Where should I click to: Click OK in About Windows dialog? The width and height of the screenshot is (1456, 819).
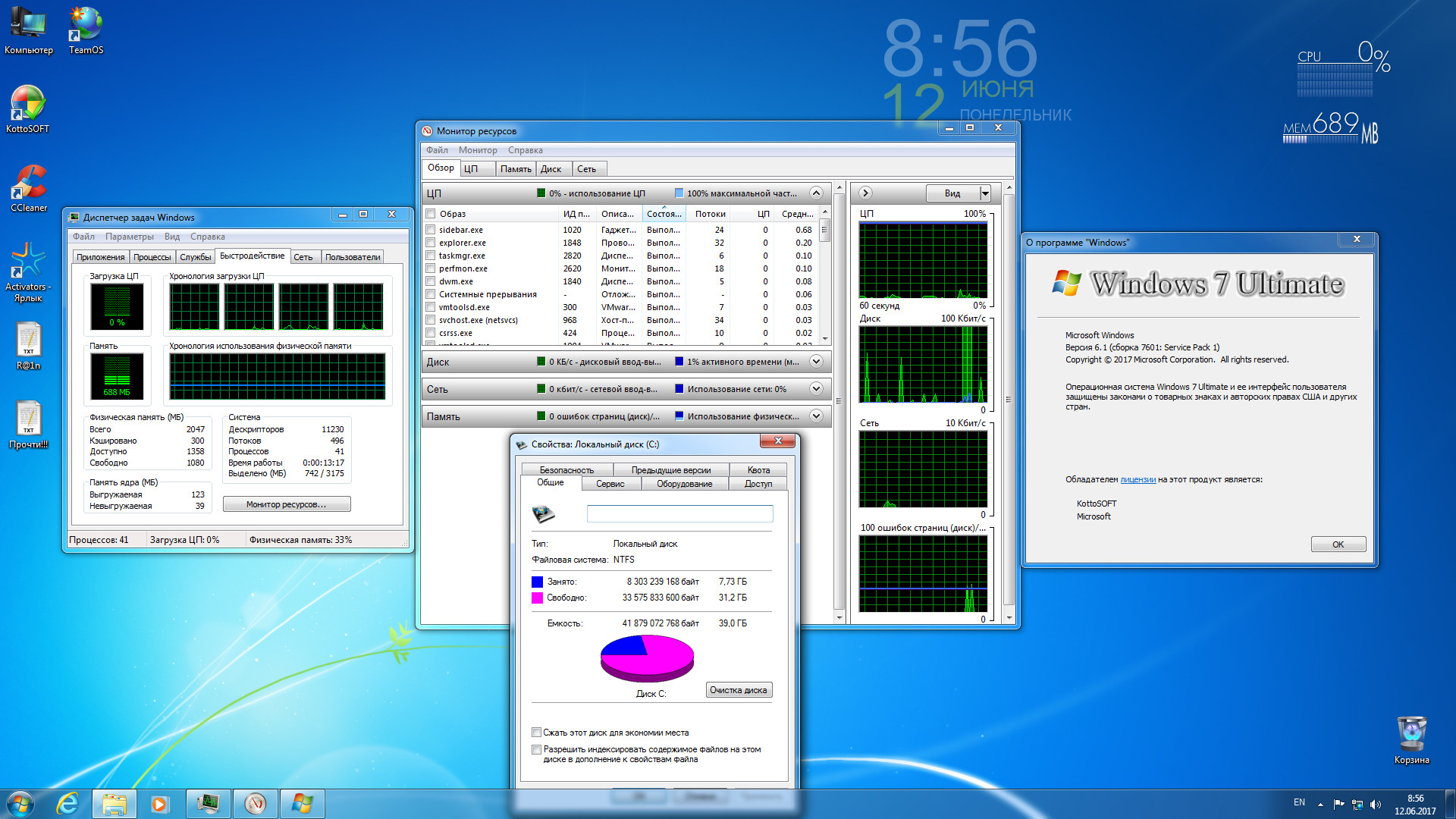point(1338,544)
